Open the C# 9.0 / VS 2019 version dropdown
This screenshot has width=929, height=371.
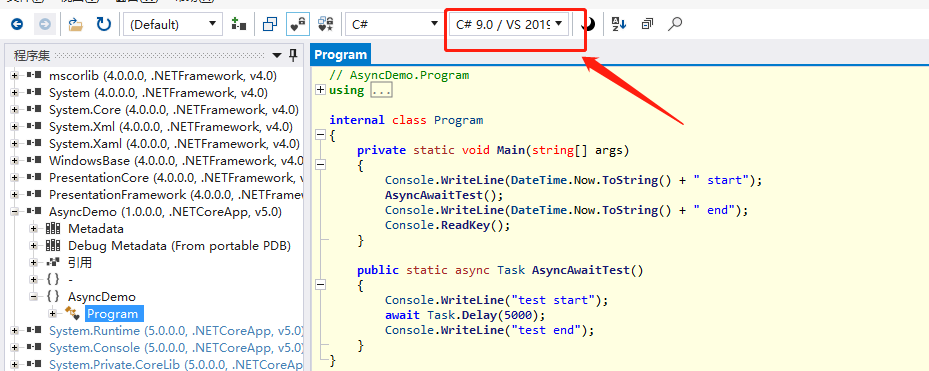(x=508, y=24)
